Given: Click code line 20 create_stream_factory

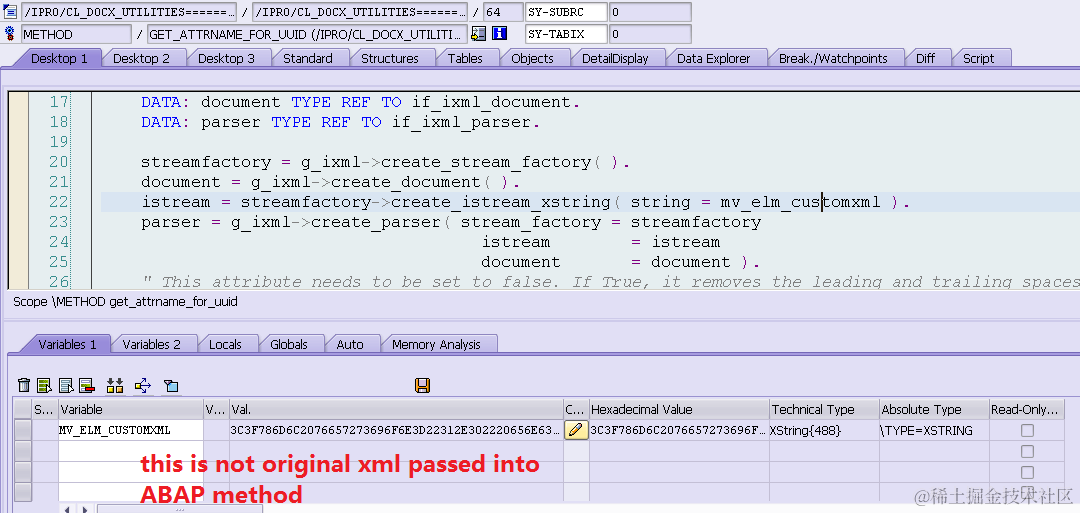Looking at the screenshot, I should point(386,163).
